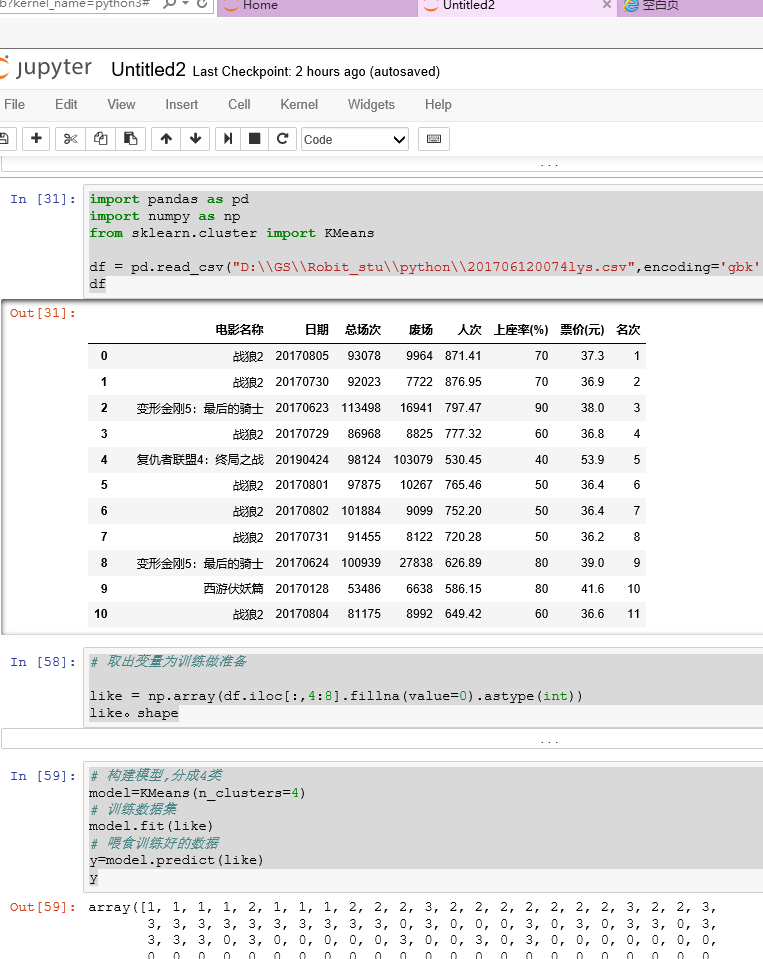This screenshot has height=959, width=763.
Task: Save notebook with the floppy disk icon
Action: pos(5,139)
